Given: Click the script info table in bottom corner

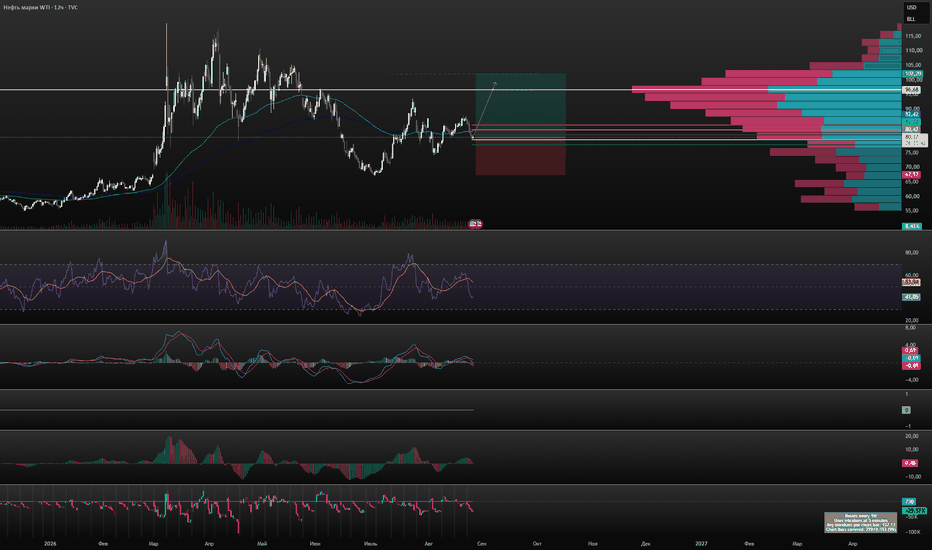Looking at the screenshot, I should coord(860,522).
